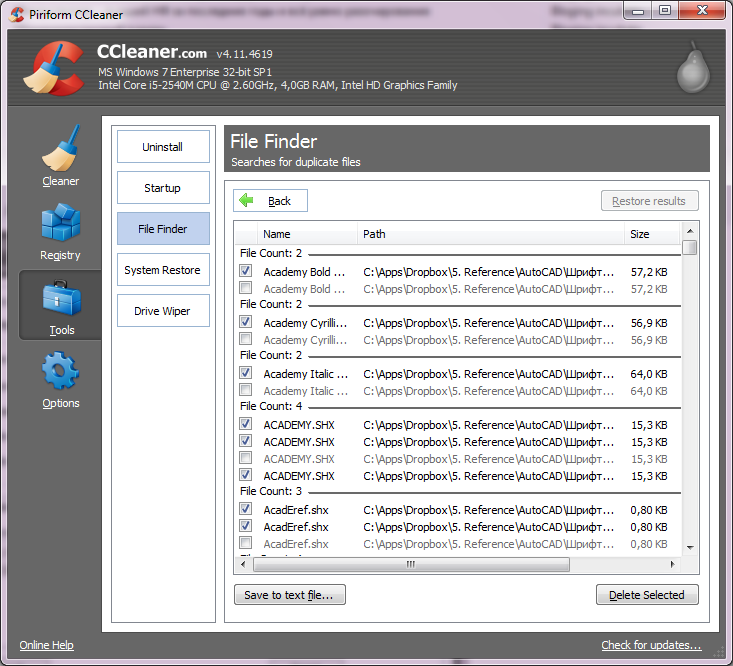
Task: Check the greyed Academy Italic duplicate
Action: coord(245,389)
